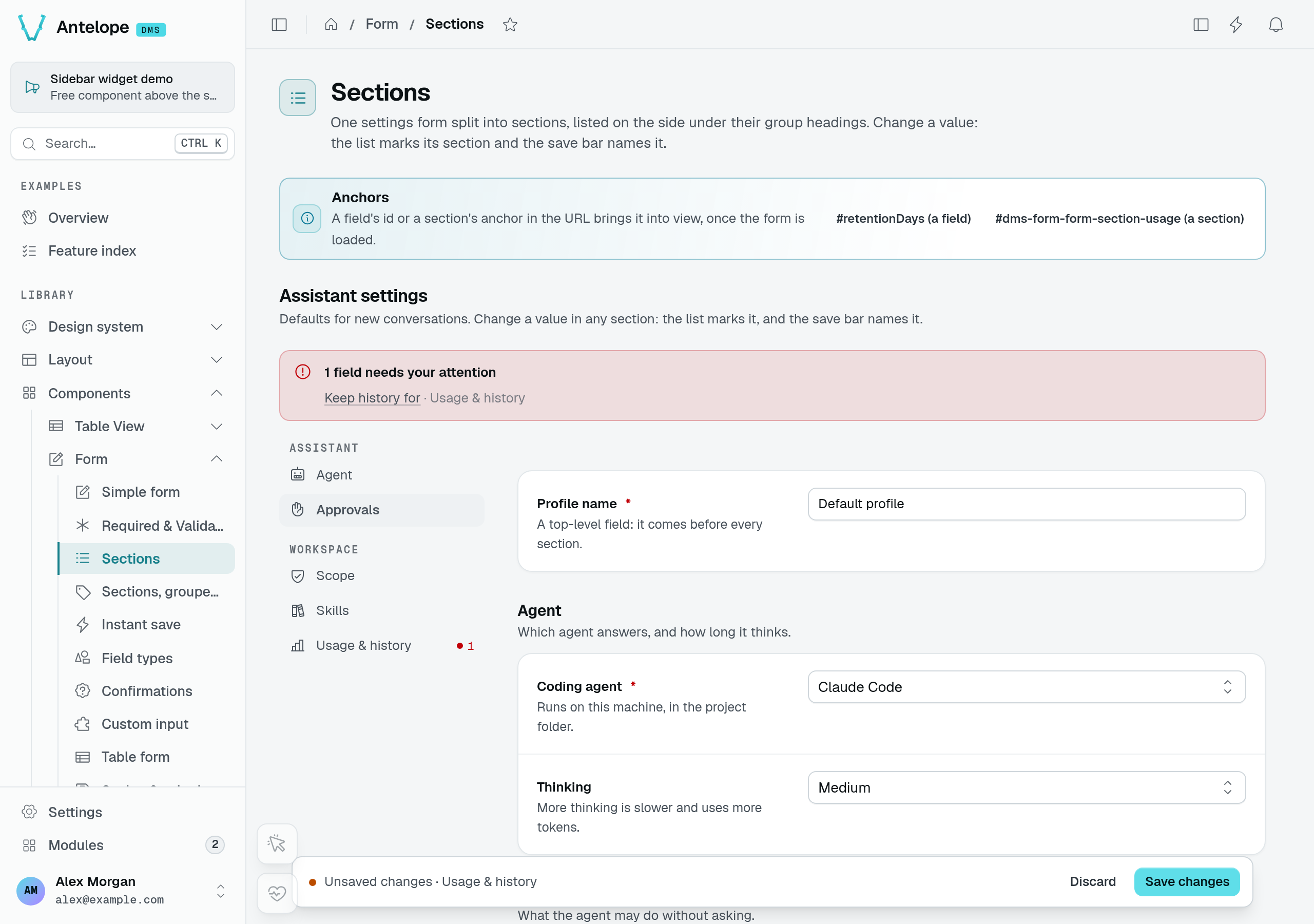This screenshot has width=1314, height=924.
Task: Click the Sidebar widget demo megaphone icon
Action: pos(32,87)
